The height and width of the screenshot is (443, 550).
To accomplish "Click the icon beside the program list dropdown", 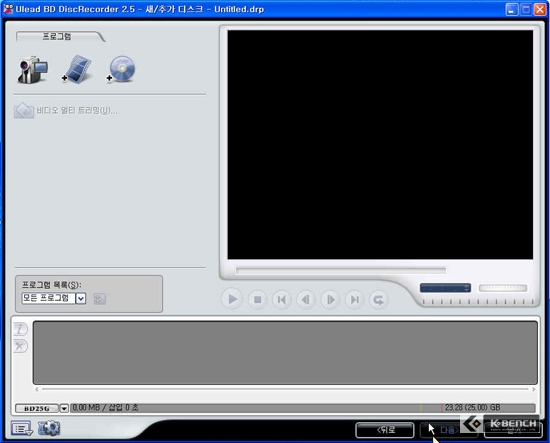I will point(99,299).
